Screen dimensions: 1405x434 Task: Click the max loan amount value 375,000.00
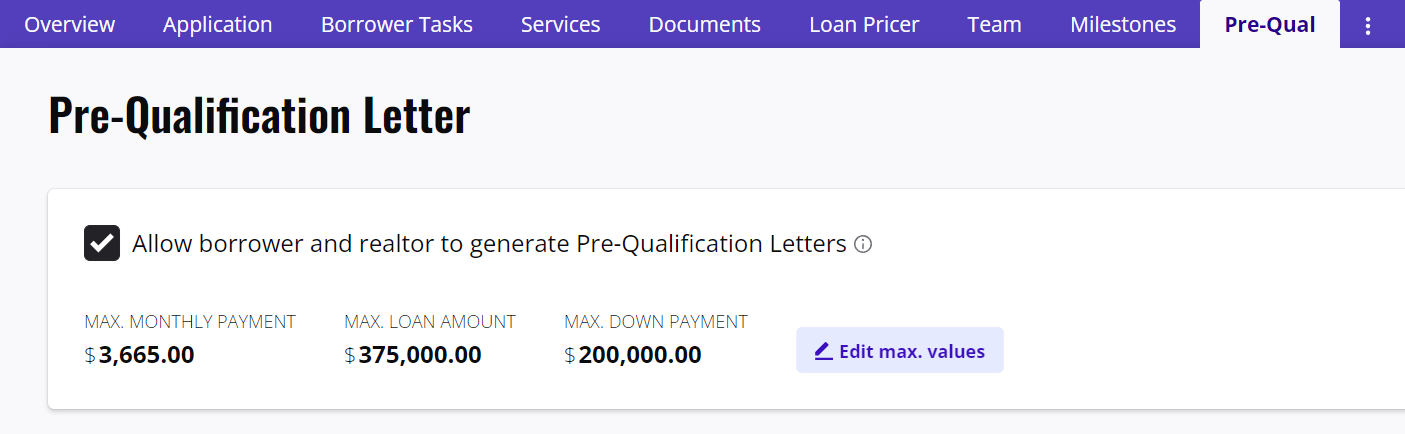tap(420, 355)
